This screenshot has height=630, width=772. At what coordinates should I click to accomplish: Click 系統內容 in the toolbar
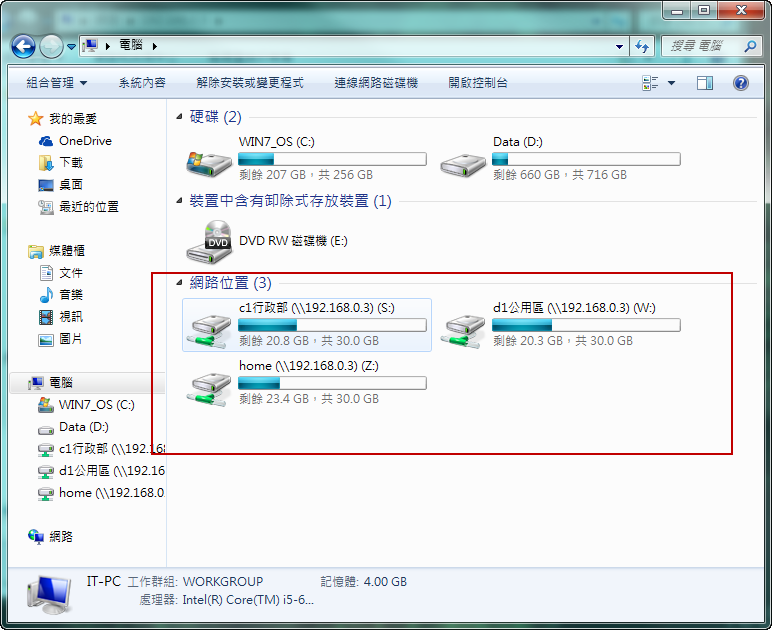pyautogui.click(x=142, y=83)
